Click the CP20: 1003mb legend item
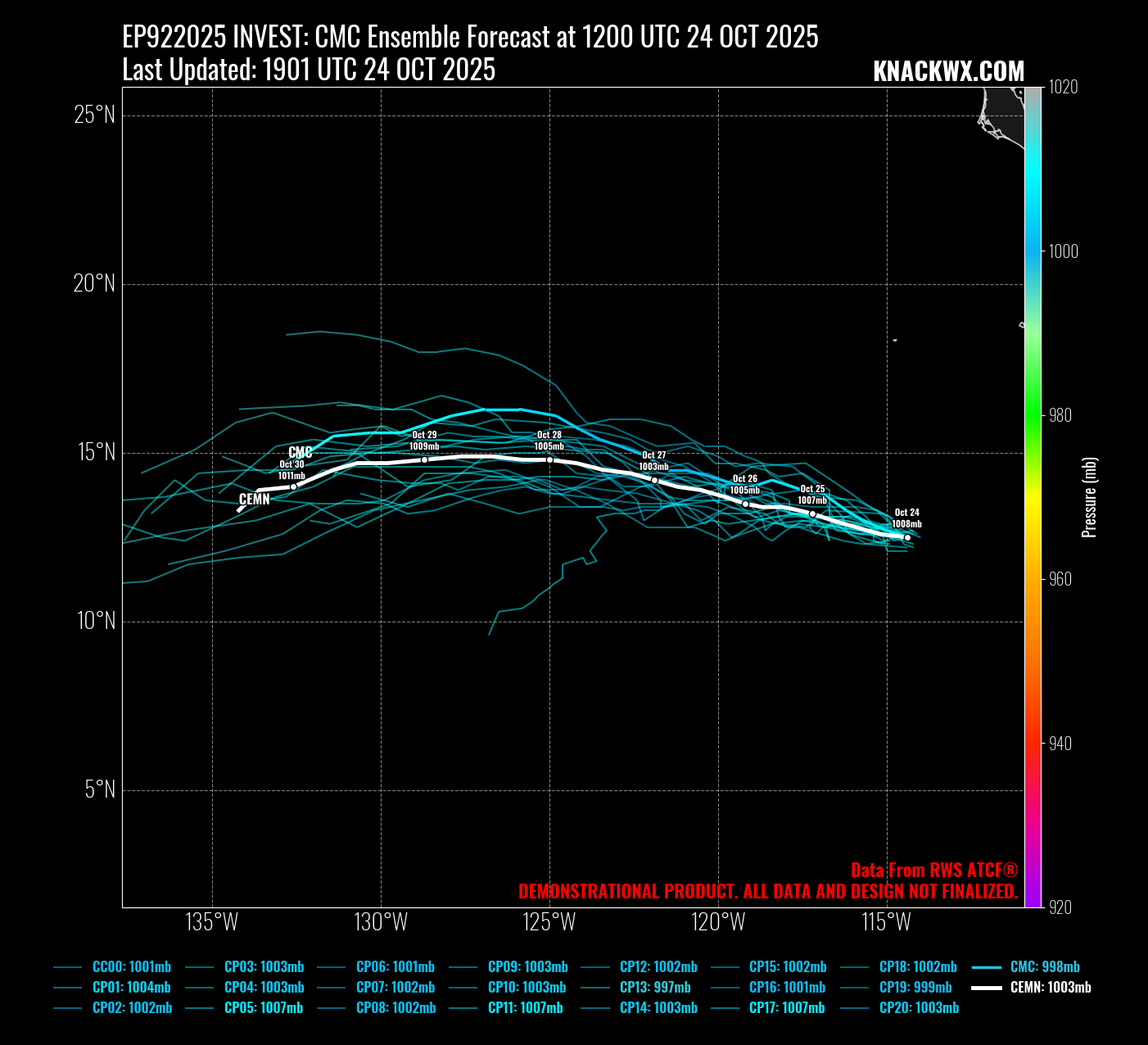This screenshot has height=1045, width=1148. point(918,1008)
